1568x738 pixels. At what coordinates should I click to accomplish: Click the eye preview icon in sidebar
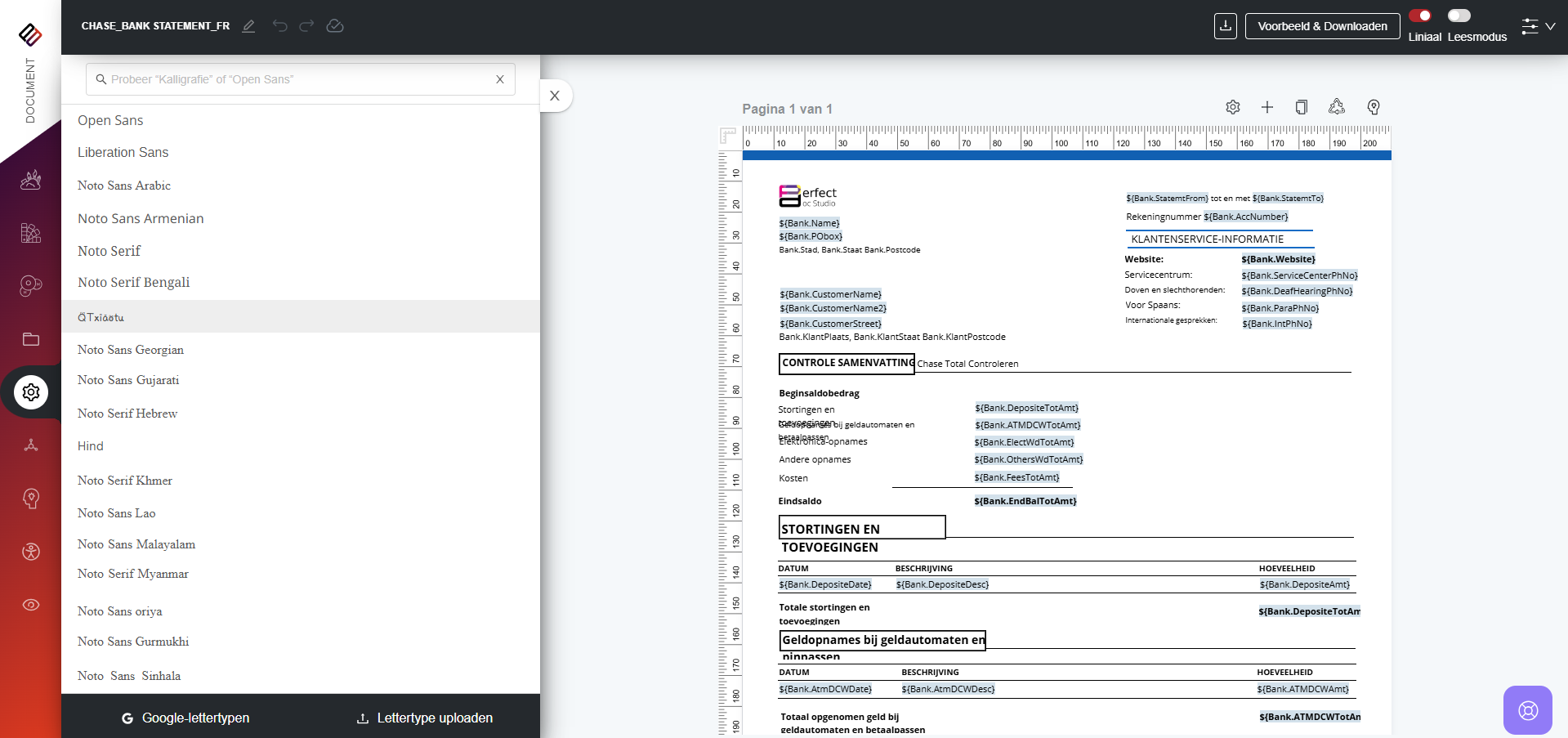point(31,605)
